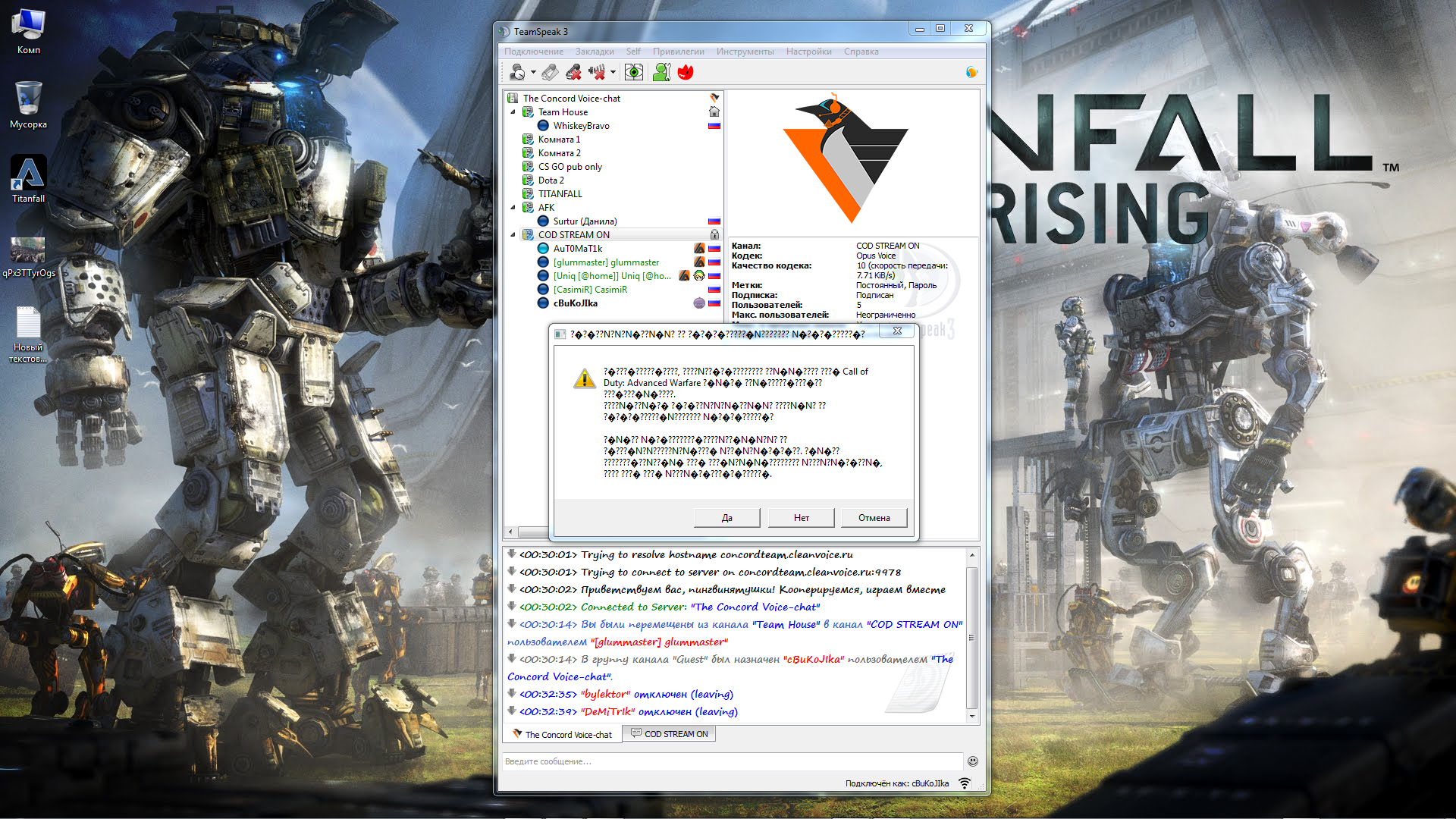This screenshot has width=1456, height=819.
Task: Click the Set Away status toolbar icon
Action: (x=518, y=72)
